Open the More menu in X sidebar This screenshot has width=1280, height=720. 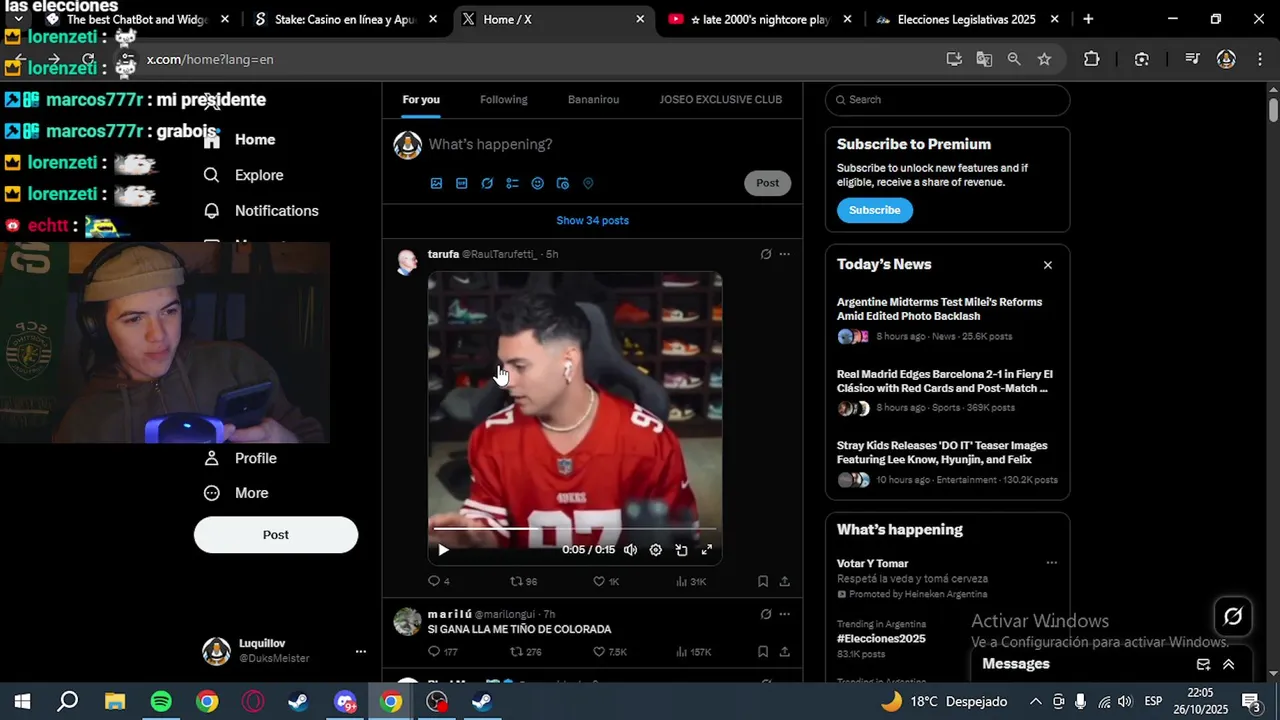pyautogui.click(x=236, y=493)
